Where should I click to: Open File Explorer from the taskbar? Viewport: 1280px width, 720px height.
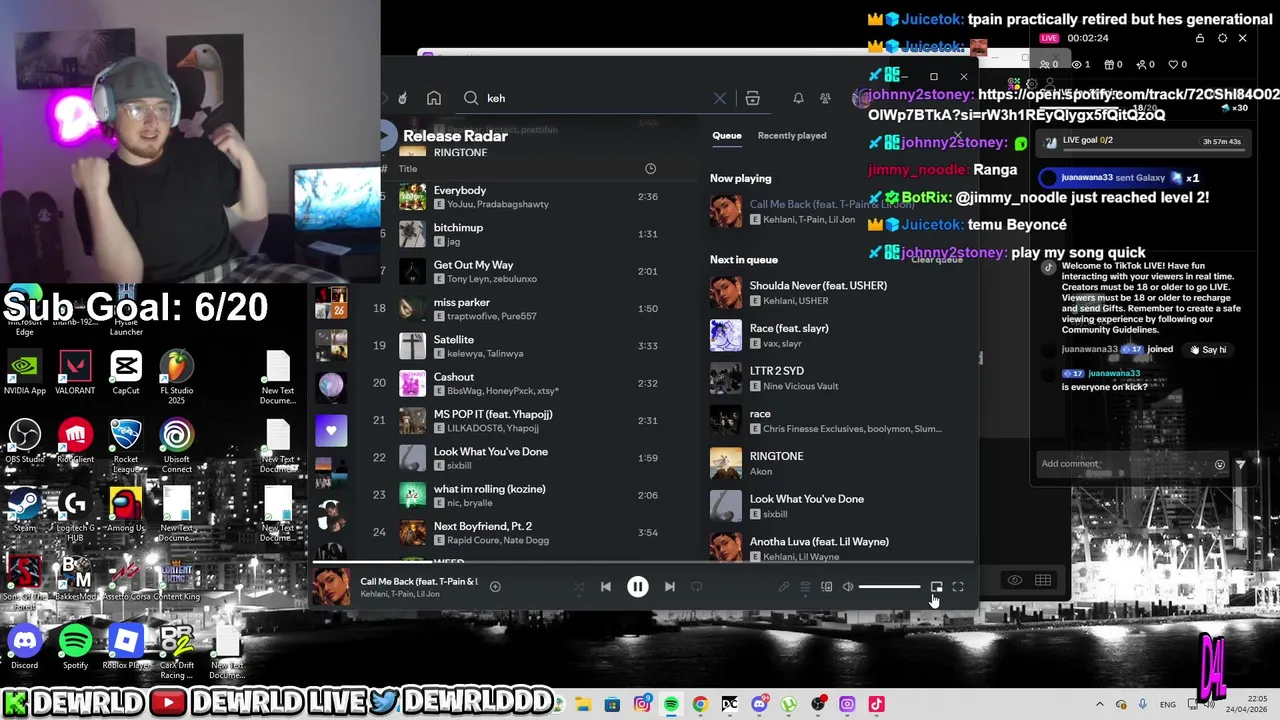583,704
